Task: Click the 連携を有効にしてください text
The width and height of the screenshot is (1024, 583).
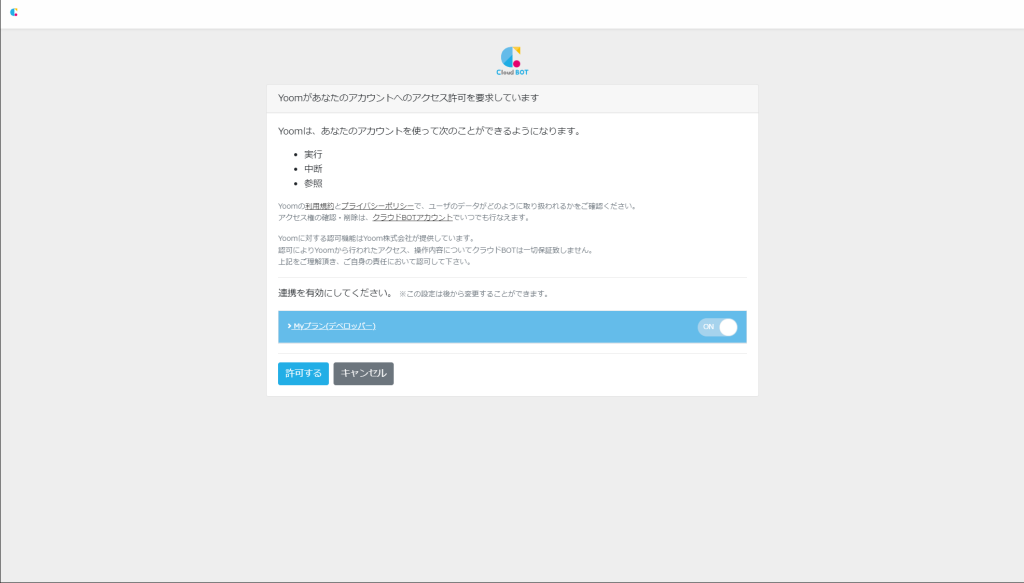Action: 336,293
